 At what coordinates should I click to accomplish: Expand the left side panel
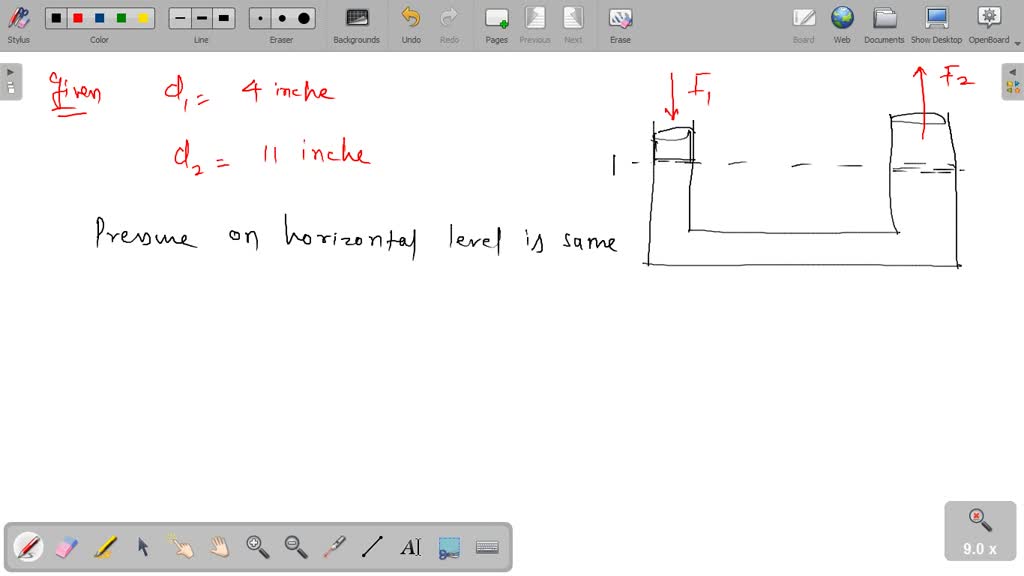click(x=9, y=71)
